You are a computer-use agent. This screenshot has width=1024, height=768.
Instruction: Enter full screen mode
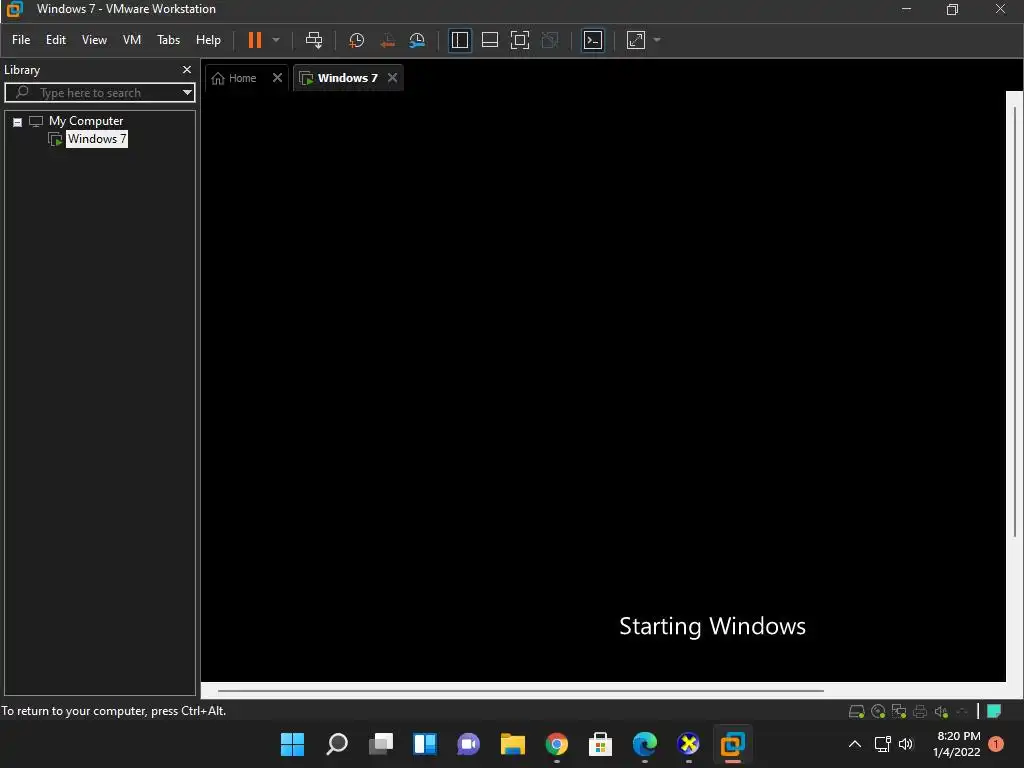[x=520, y=40]
